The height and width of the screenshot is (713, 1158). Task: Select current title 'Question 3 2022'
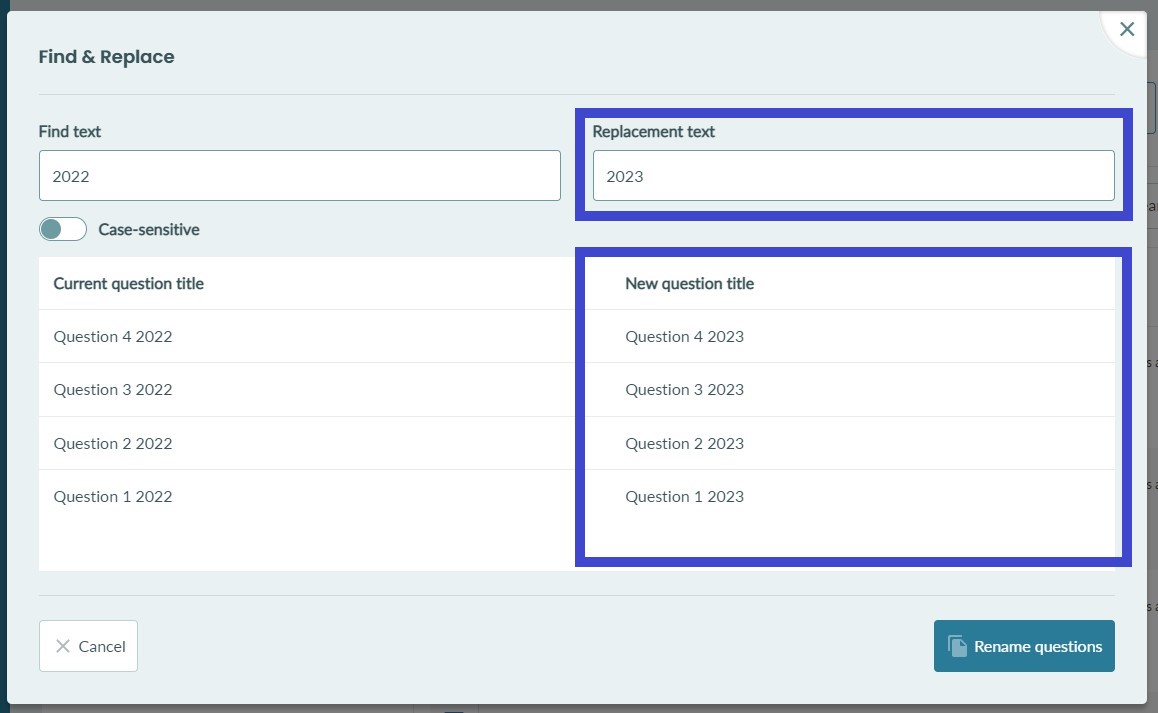(113, 389)
